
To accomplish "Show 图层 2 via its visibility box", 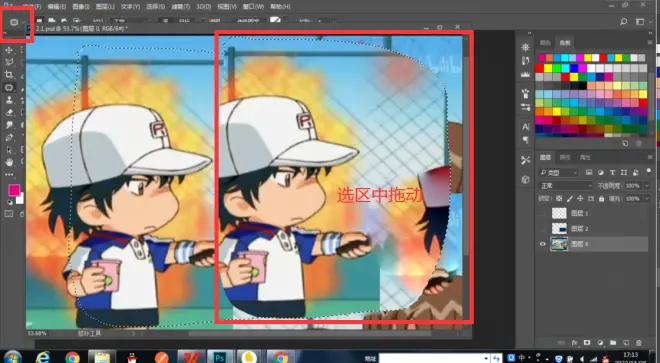I will tap(543, 229).
